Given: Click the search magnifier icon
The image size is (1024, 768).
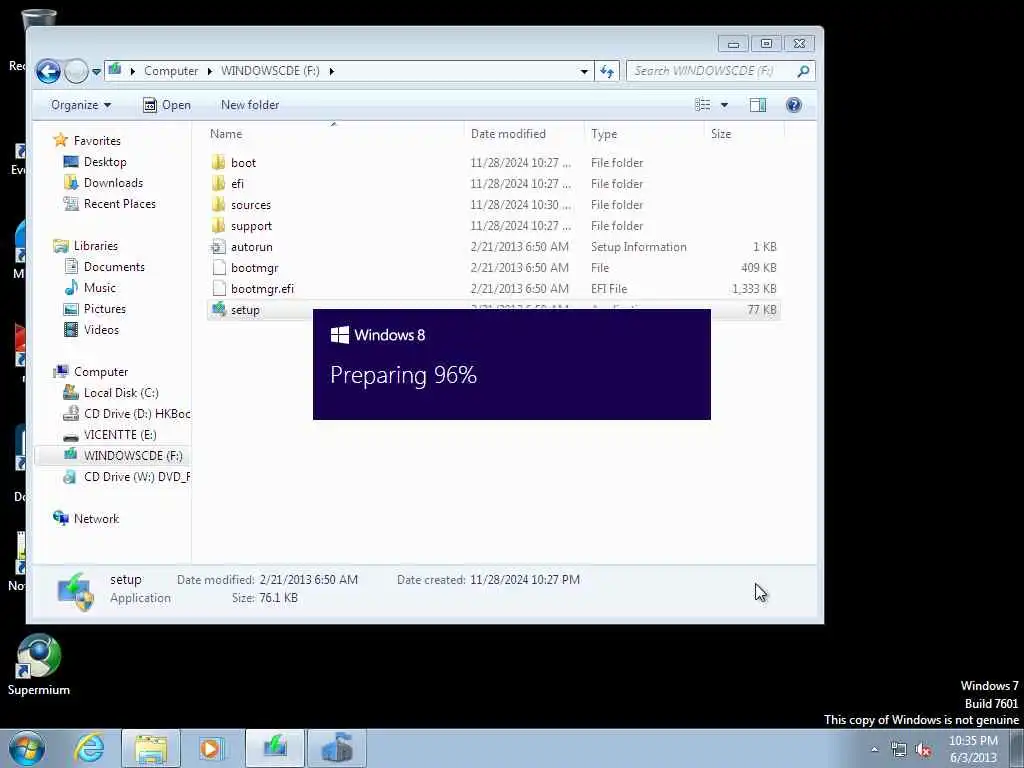Looking at the screenshot, I should pyautogui.click(x=804, y=71).
